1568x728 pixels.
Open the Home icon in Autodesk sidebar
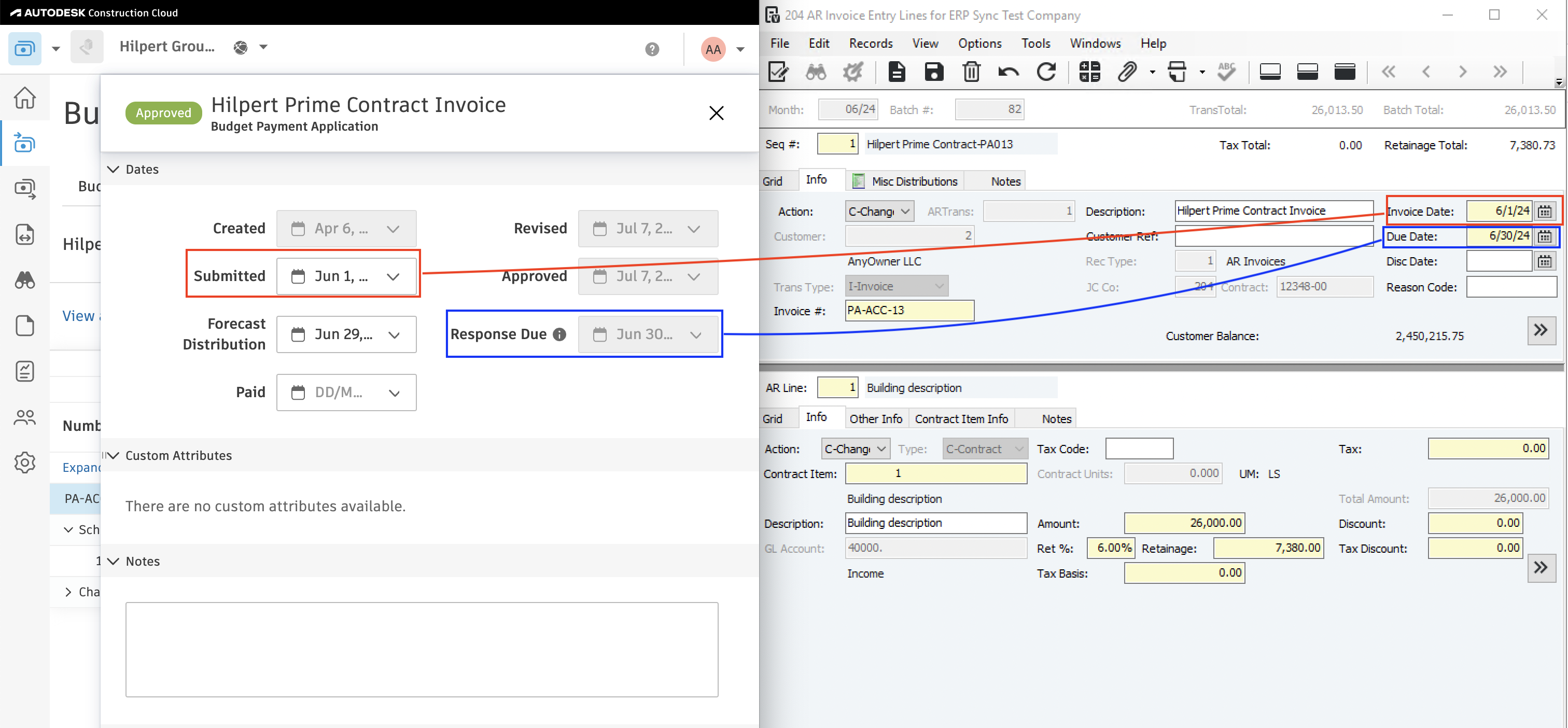[x=25, y=97]
